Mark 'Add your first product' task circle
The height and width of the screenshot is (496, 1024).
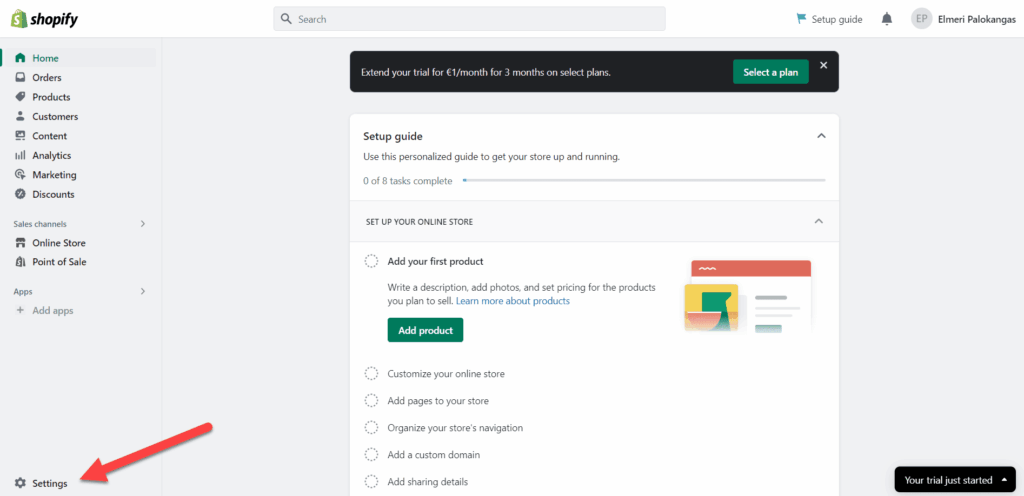371,261
